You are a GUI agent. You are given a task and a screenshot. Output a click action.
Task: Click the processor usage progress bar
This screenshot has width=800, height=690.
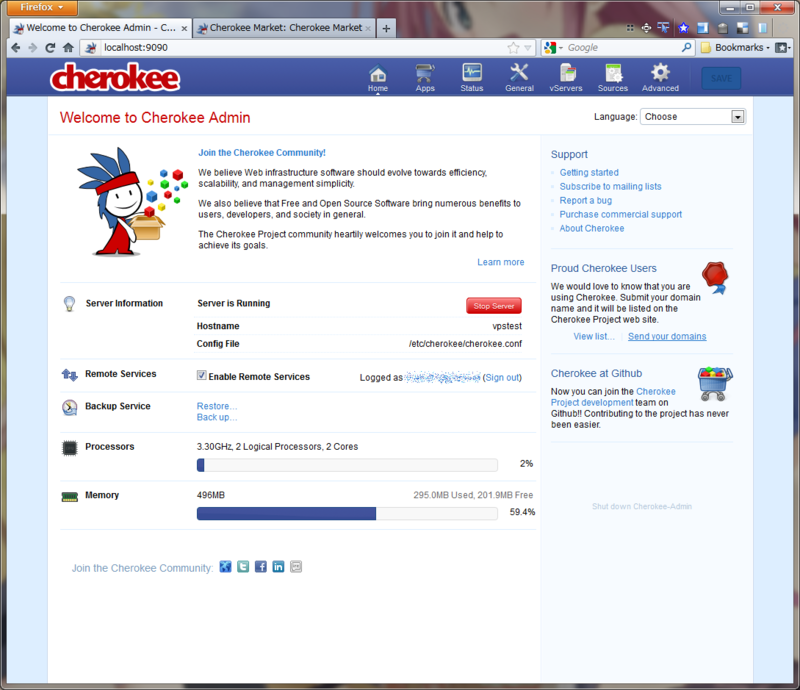(x=347, y=464)
